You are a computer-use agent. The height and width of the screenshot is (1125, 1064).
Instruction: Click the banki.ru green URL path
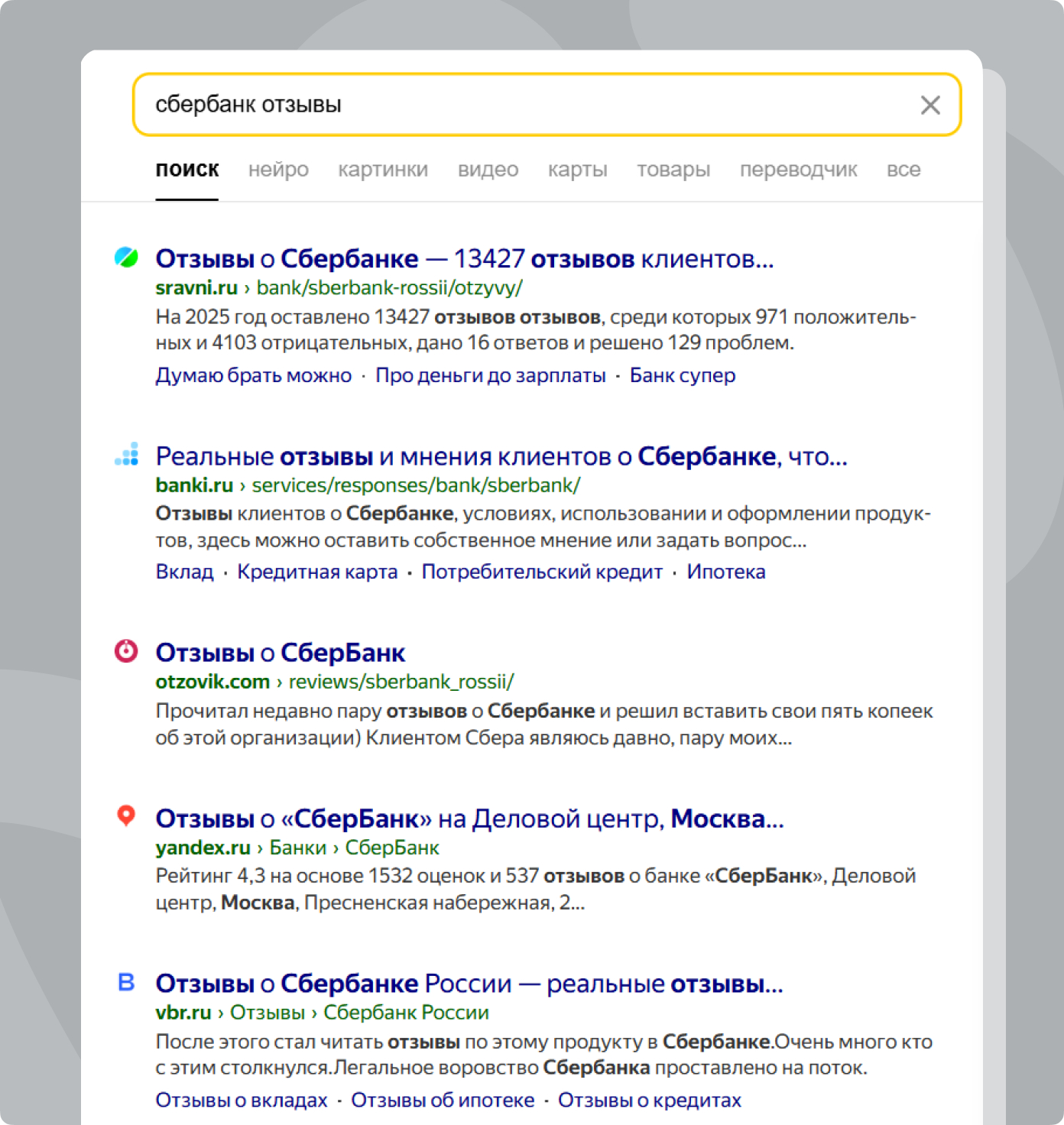pyautogui.click(x=416, y=485)
